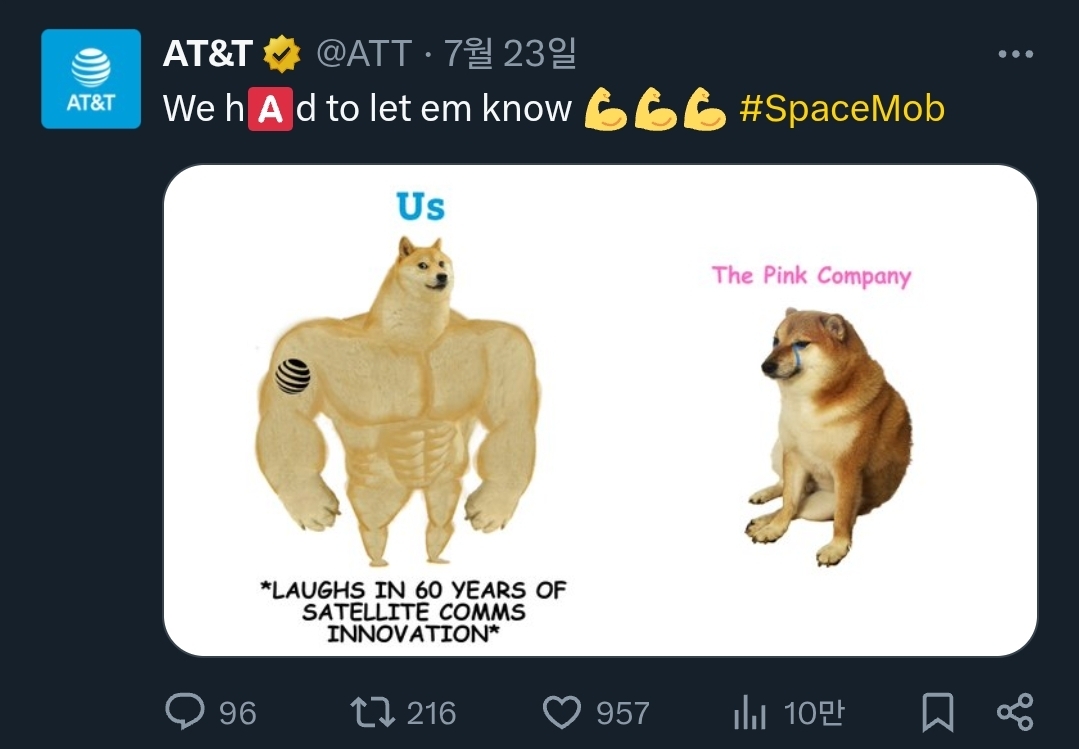Screen dimensions: 1079x749
Task: Open the tweet date 7월 23일
Action: point(510,54)
